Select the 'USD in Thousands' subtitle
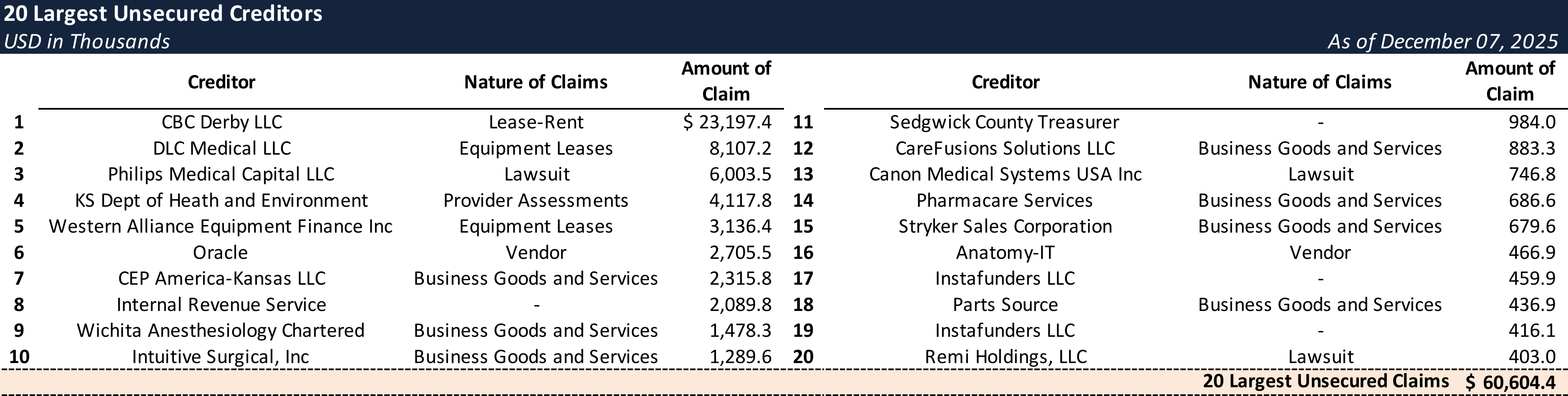The height and width of the screenshot is (396, 1568). coord(86,41)
